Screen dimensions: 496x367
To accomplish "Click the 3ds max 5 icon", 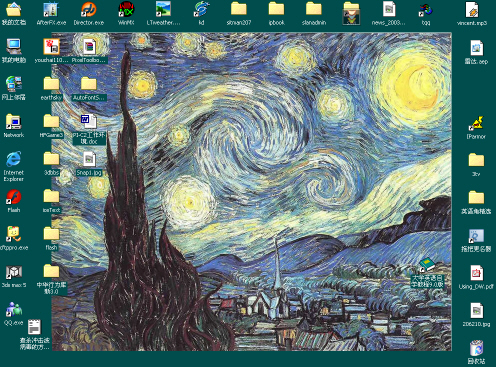I will [14, 272].
